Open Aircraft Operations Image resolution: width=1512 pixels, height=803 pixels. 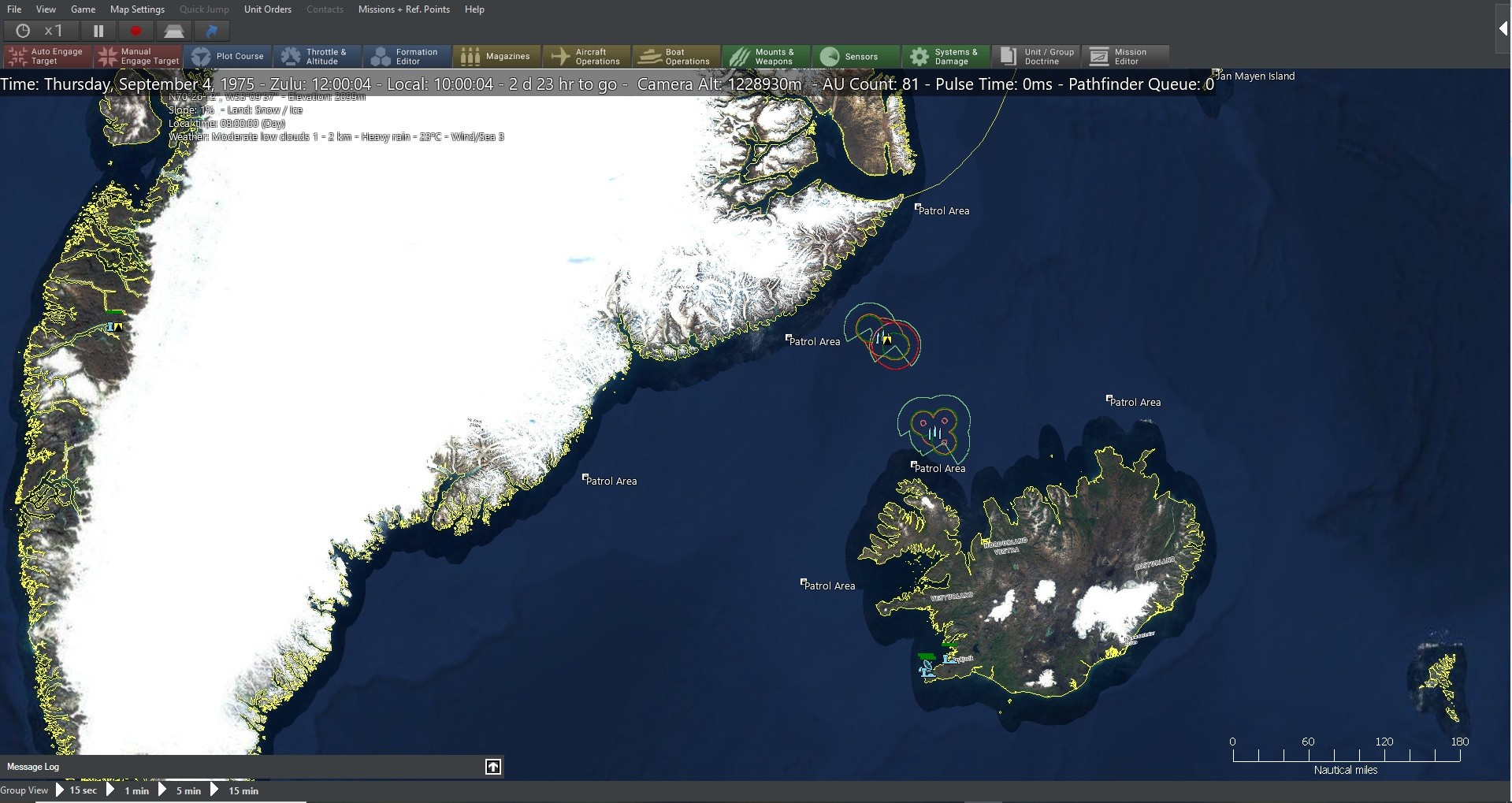(x=586, y=56)
